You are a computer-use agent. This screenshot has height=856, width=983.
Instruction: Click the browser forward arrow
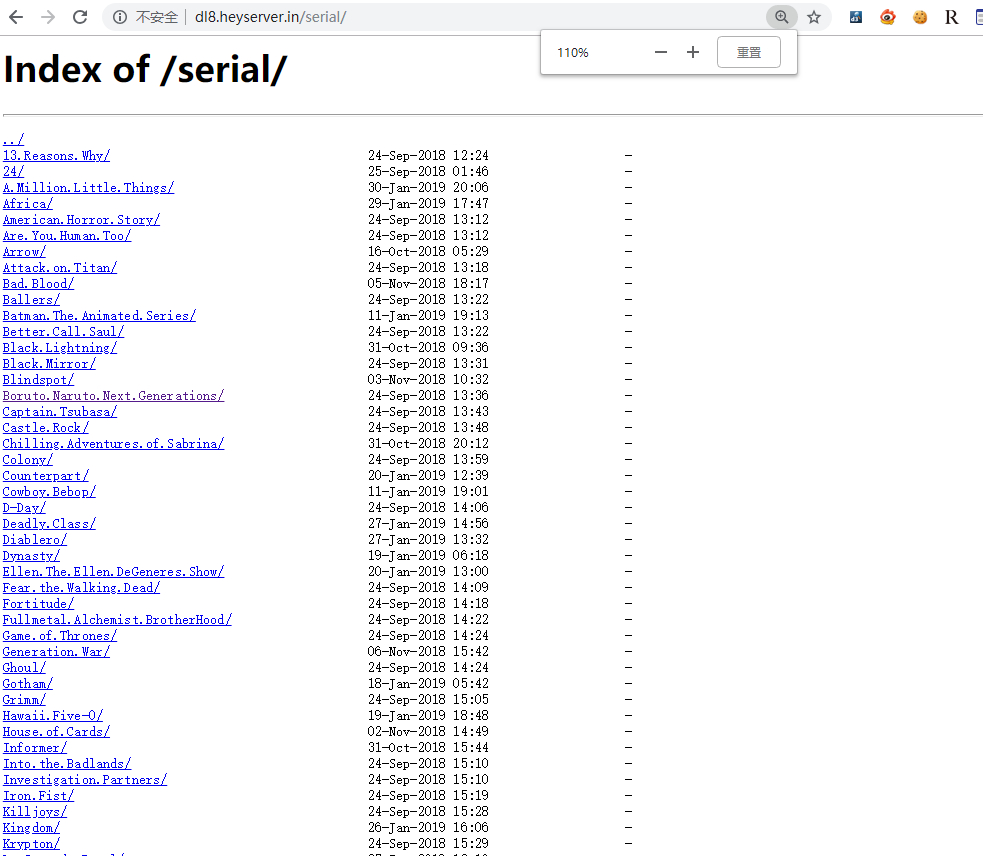pyautogui.click(x=48, y=17)
